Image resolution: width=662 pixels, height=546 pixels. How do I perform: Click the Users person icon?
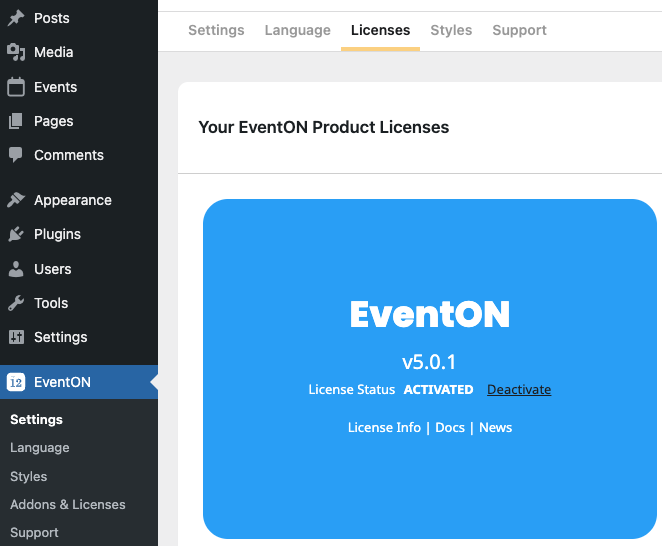(x=16, y=269)
